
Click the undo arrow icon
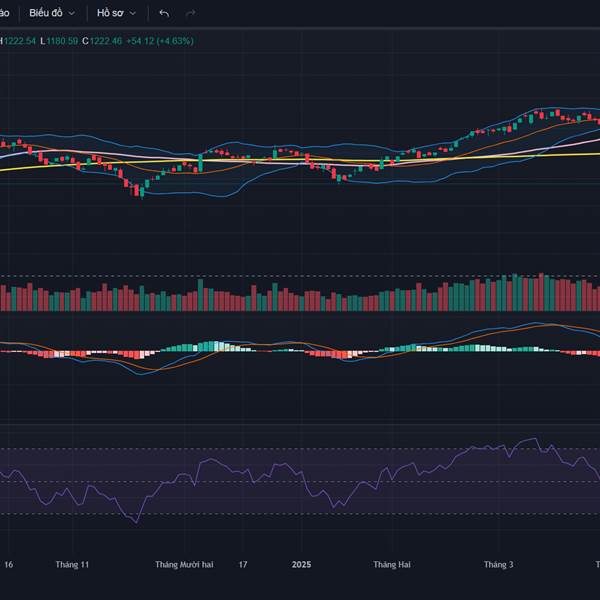164,13
